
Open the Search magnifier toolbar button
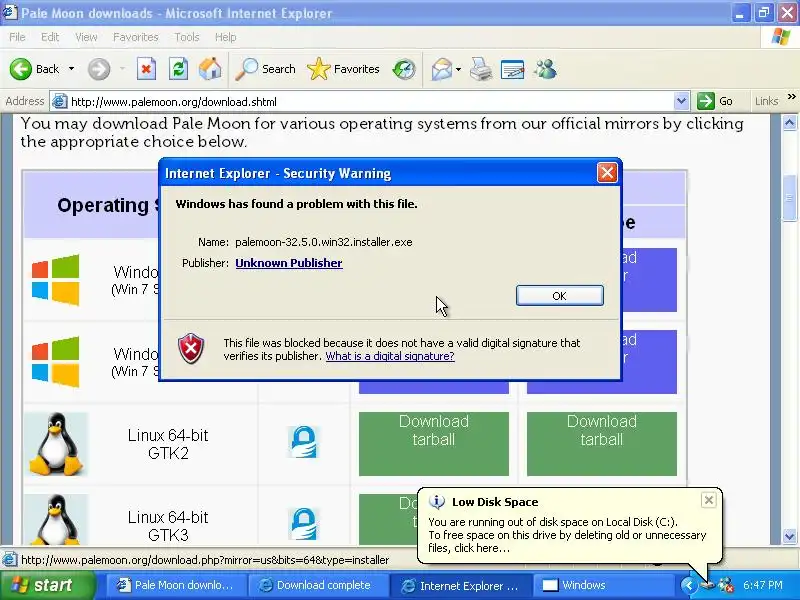(x=265, y=69)
